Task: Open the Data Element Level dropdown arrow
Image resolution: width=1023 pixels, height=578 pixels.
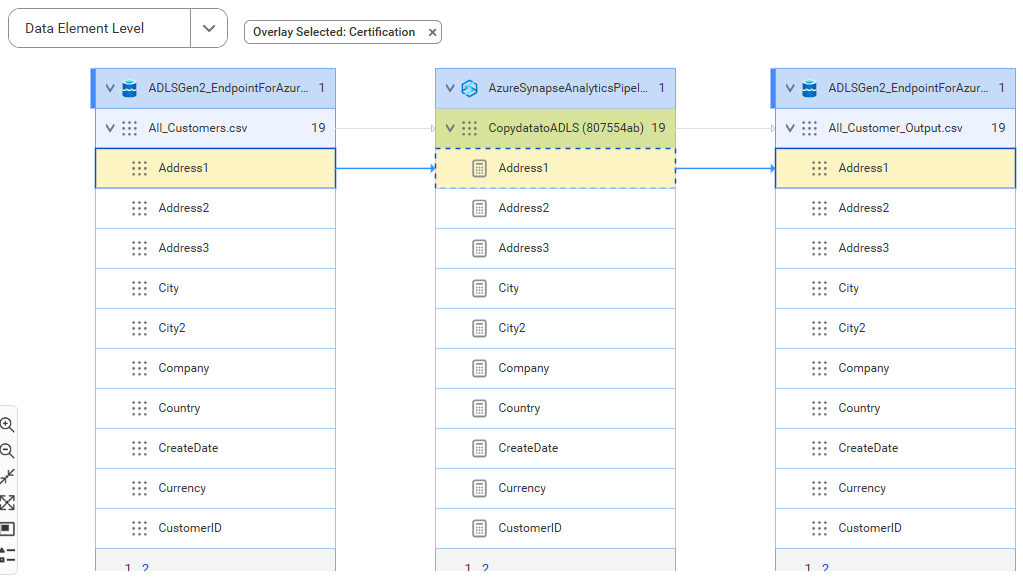Action: pos(209,29)
